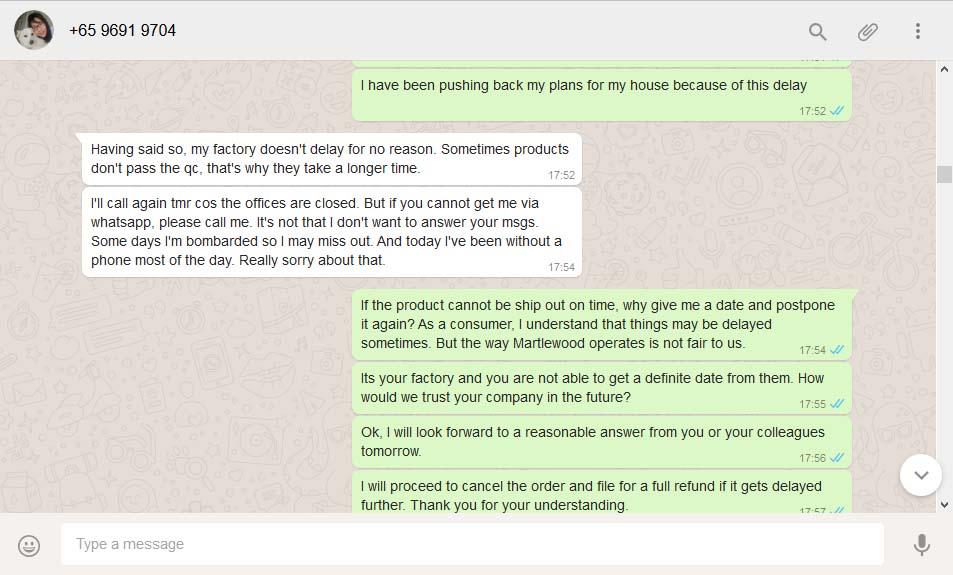Image resolution: width=953 pixels, height=575 pixels.
Task: Click read ticks on 17:55 factory message
Action: [837, 404]
